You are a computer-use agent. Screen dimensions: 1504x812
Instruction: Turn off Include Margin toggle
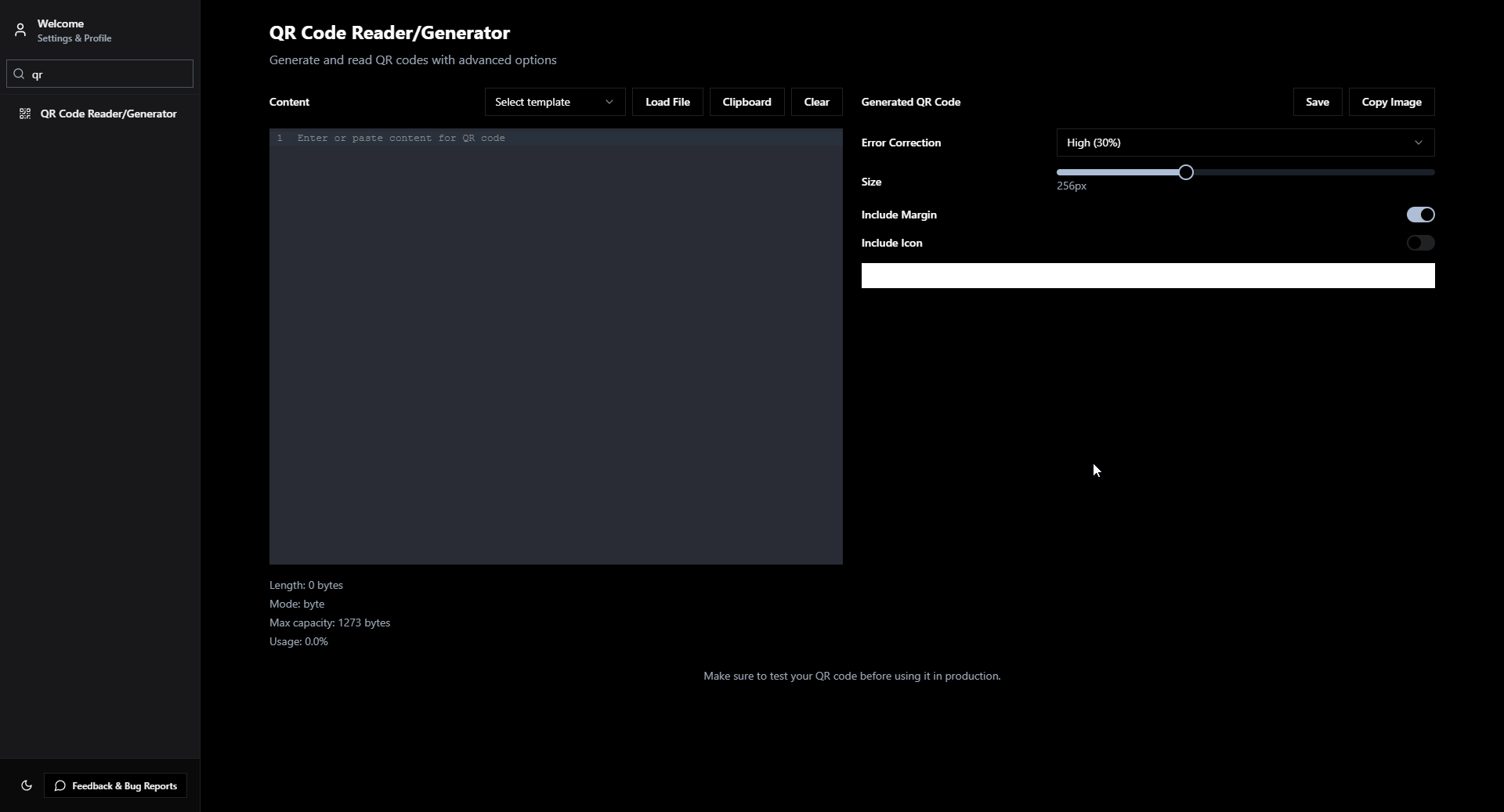pyautogui.click(x=1419, y=215)
